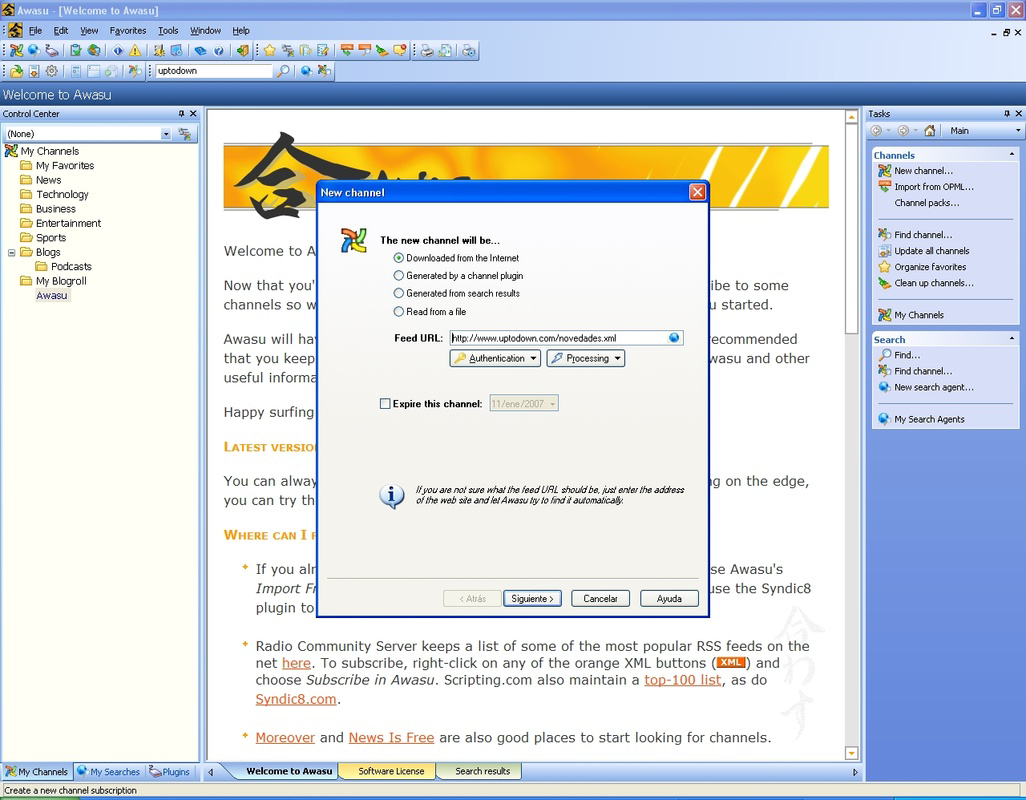Viewport: 1026px width, 800px height.
Task: Toggle the pin on Control Center panel
Action: [181, 114]
